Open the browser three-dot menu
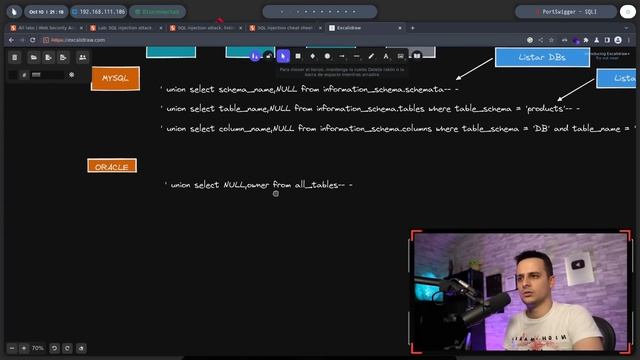 pos(629,40)
